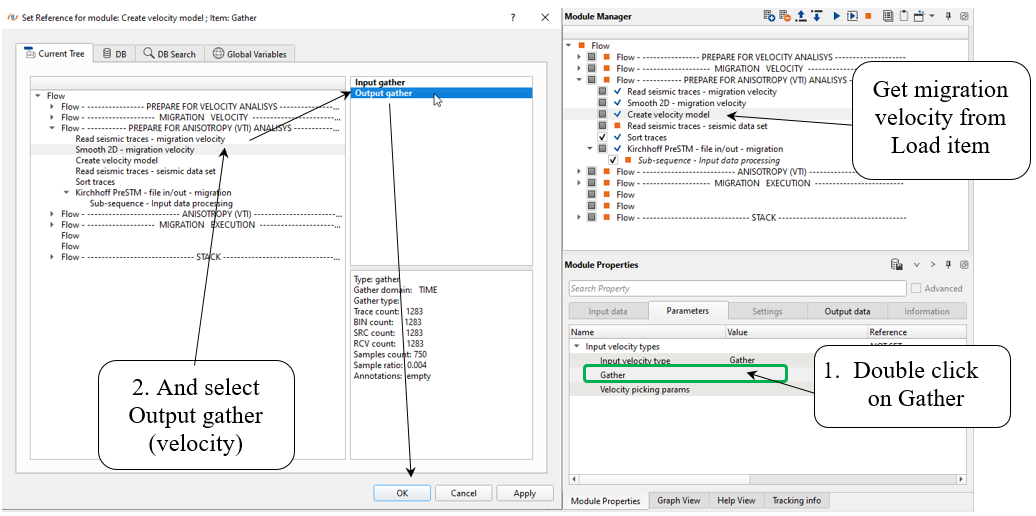
Task: Switch to the DB Search tab
Action: (169, 54)
